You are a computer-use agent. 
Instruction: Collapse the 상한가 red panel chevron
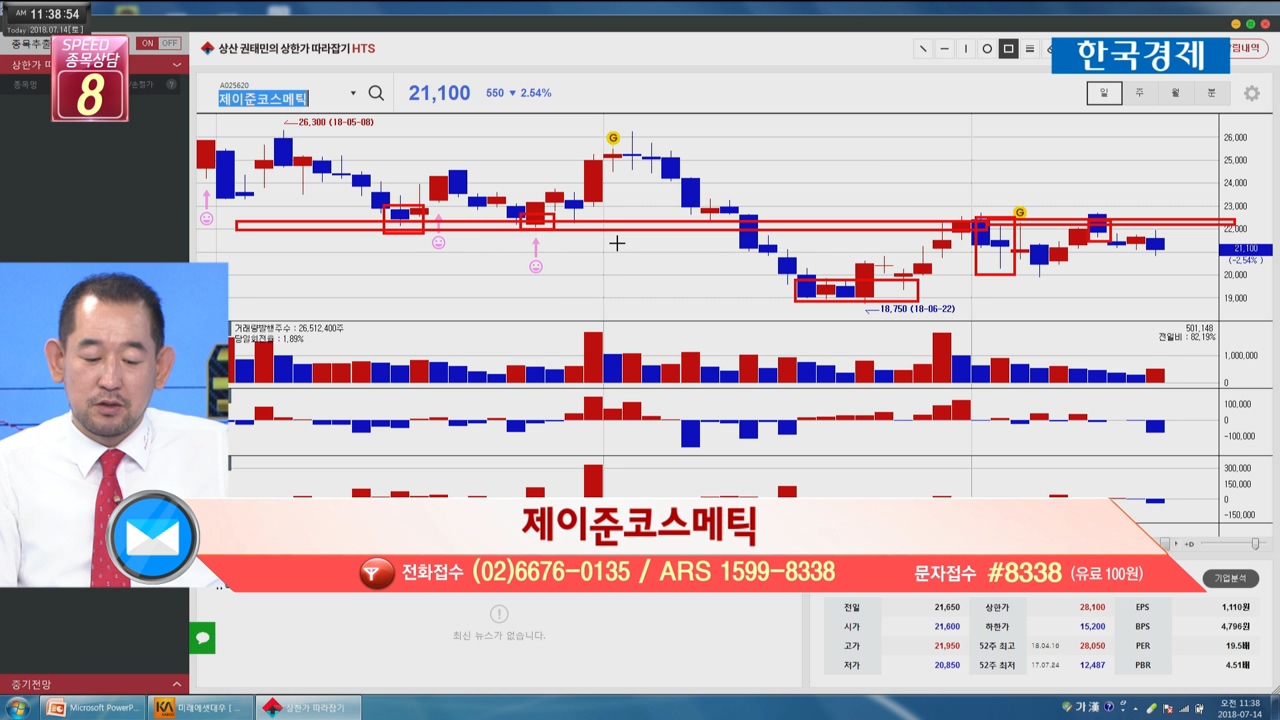coord(177,65)
